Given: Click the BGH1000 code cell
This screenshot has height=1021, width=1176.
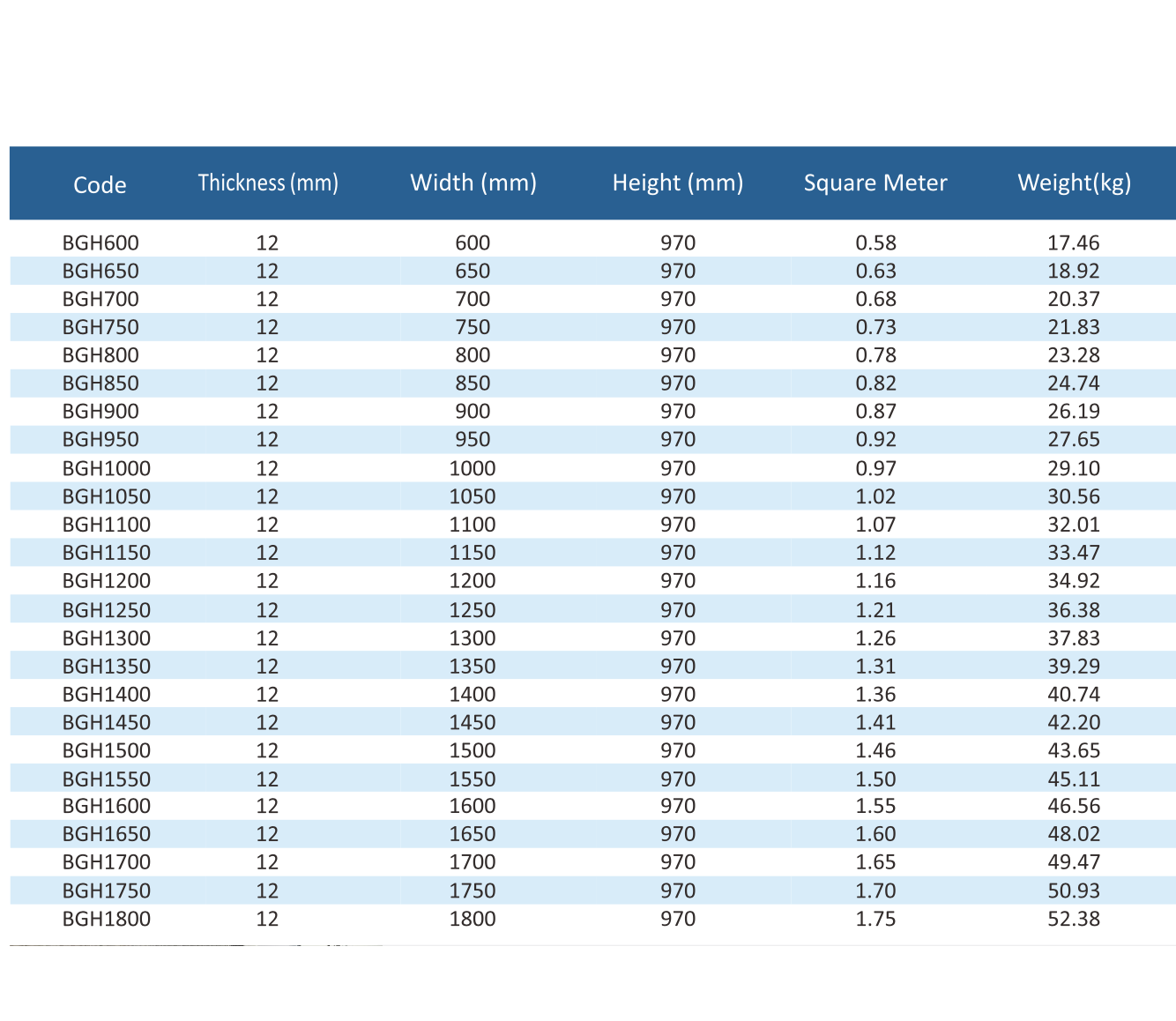Looking at the screenshot, I should (106, 468).
